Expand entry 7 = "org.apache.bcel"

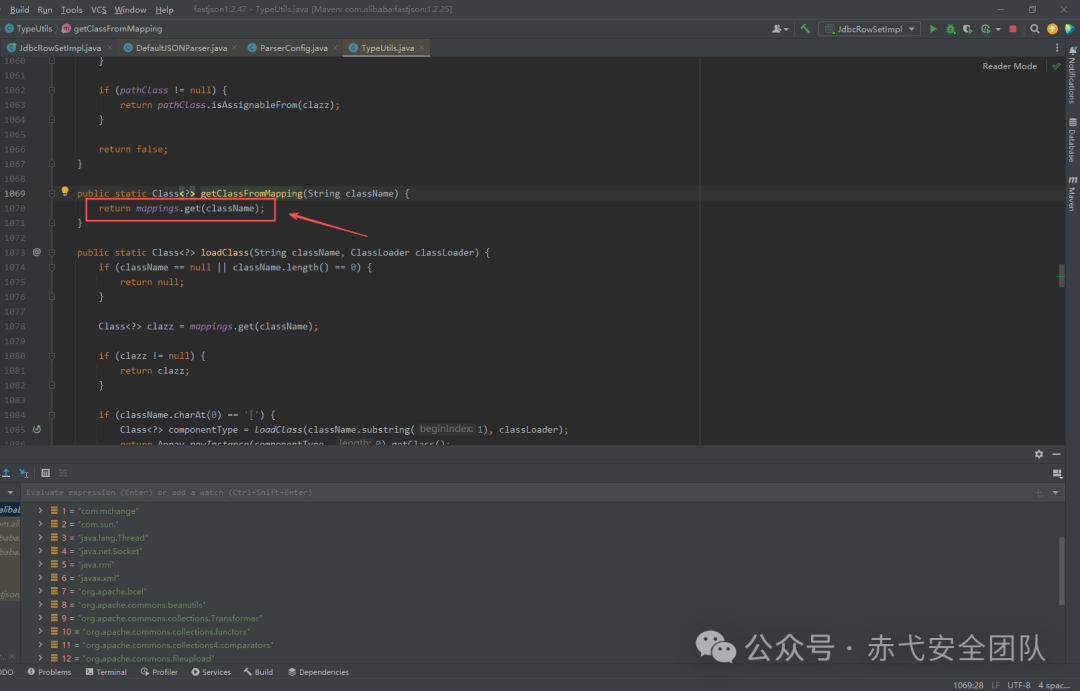coord(41,591)
